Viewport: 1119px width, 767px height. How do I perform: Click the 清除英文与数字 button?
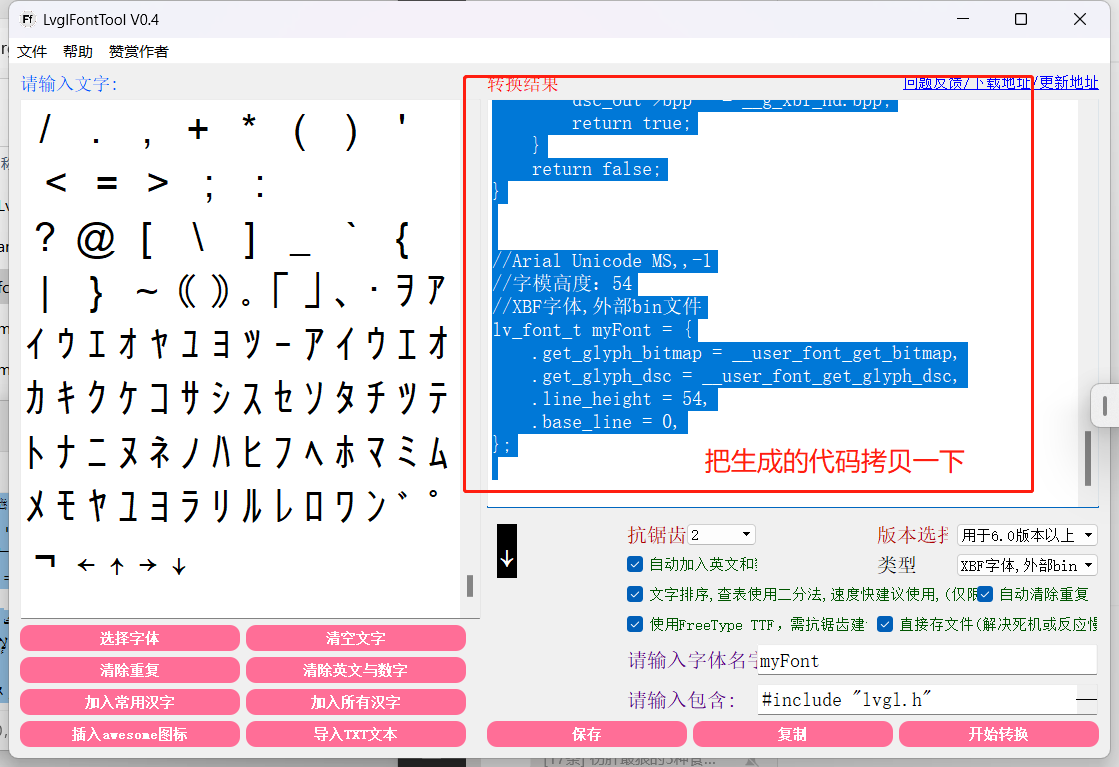355,670
